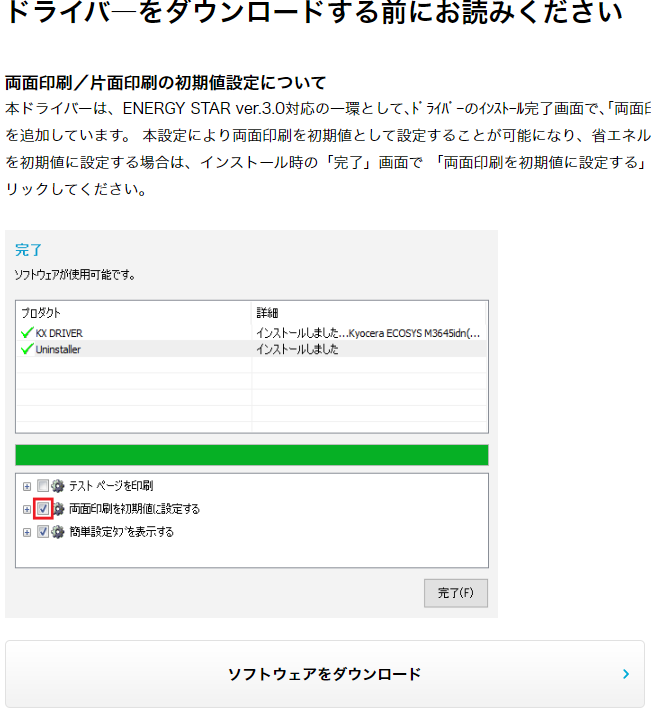Click the 詳細 column header
The width and height of the screenshot is (651, 726).
(x=266, y=312)
